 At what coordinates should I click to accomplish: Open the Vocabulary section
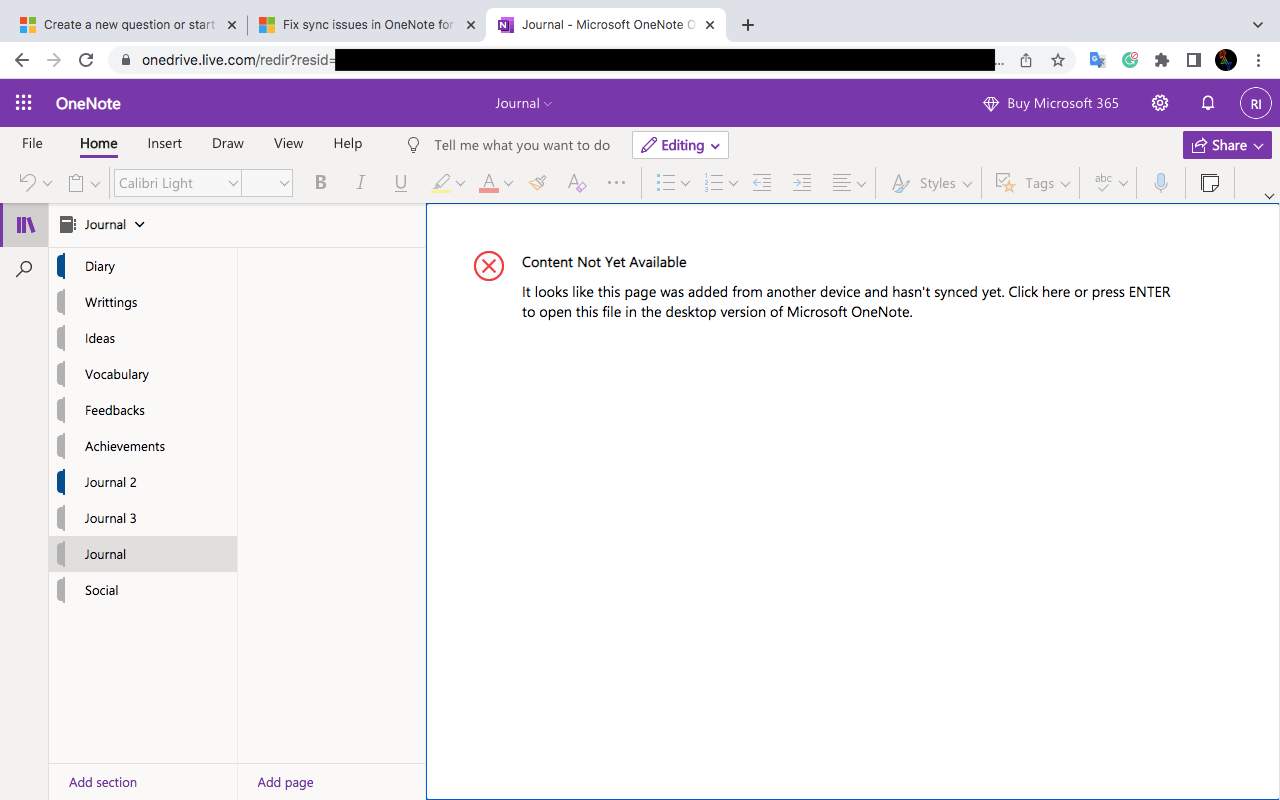[x=143, y=374]
